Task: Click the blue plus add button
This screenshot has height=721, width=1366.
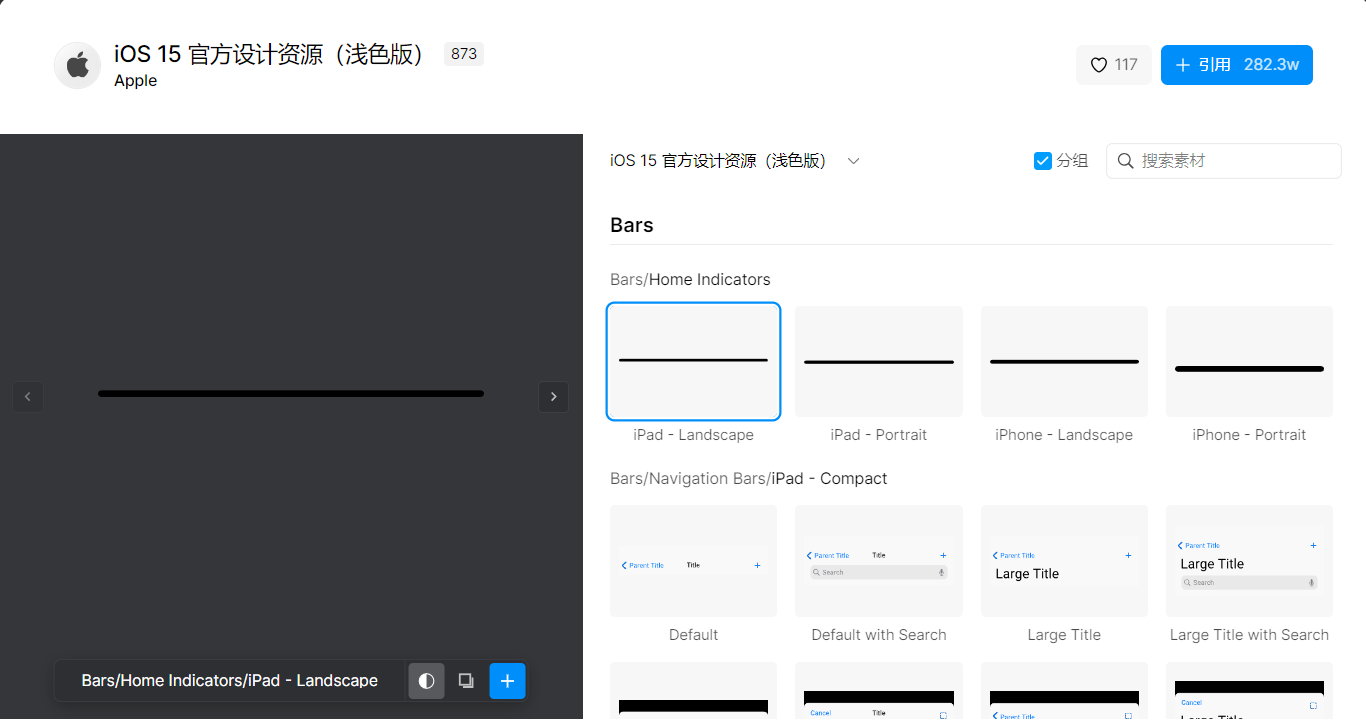Action: click(x=507, y=681)
